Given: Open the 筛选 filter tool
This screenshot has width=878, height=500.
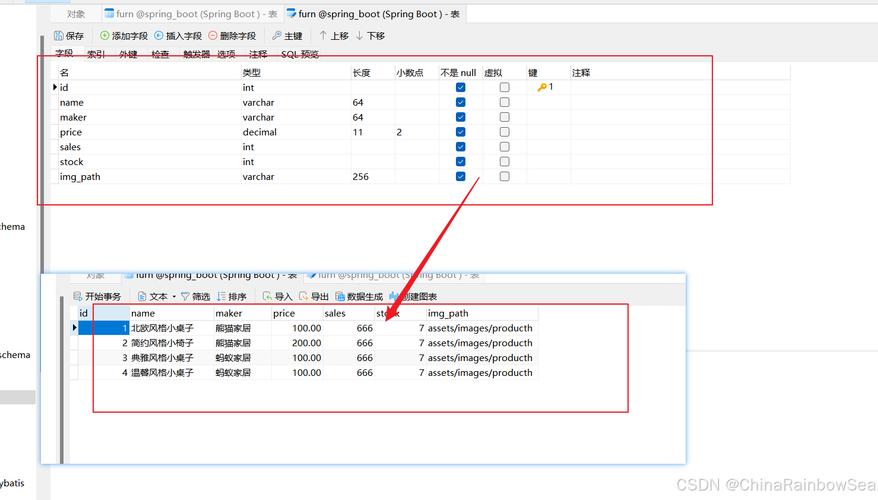Looking at the screenshot, I should tap(195, 297).
